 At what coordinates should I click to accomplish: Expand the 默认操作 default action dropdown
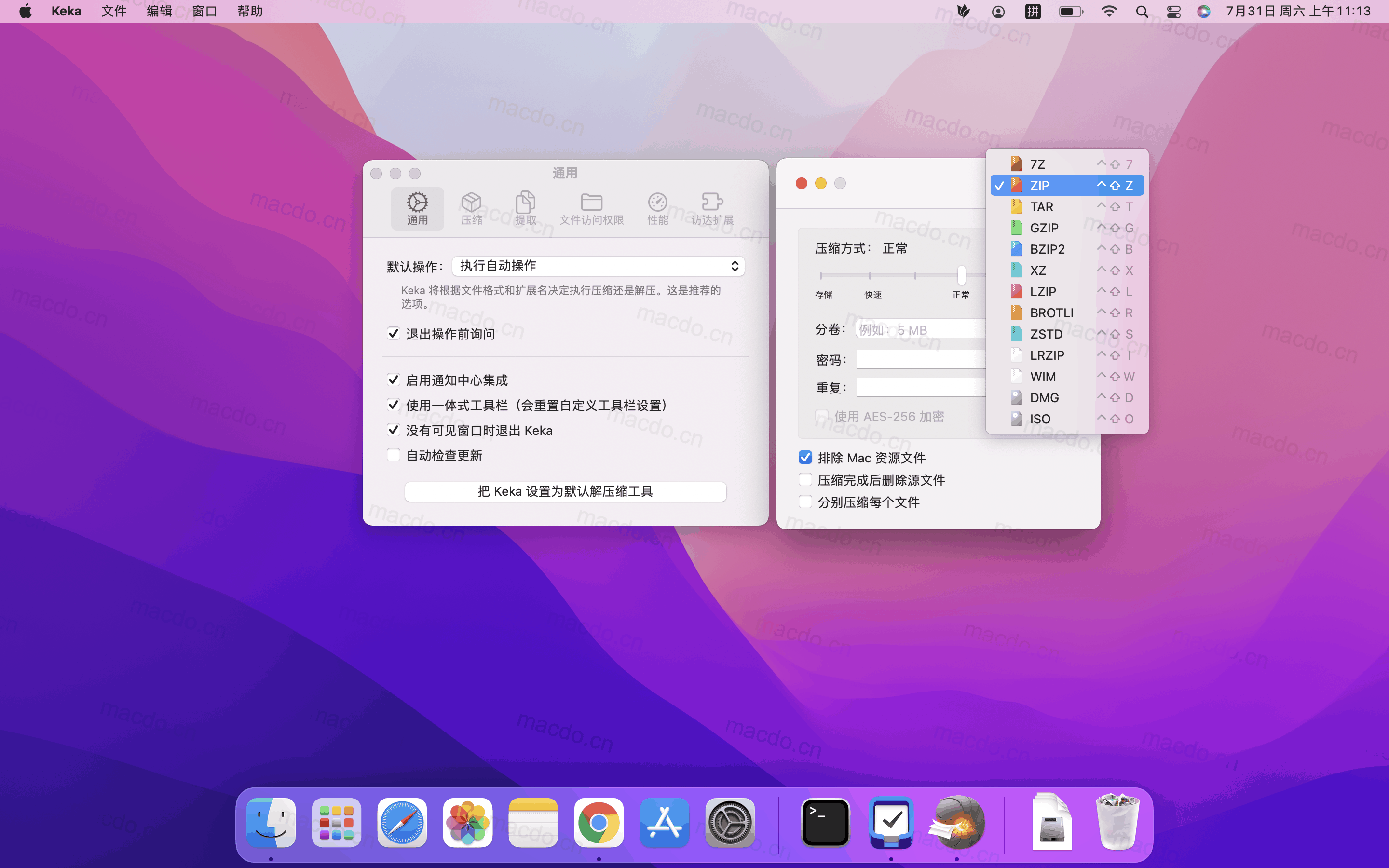[598, 266]
